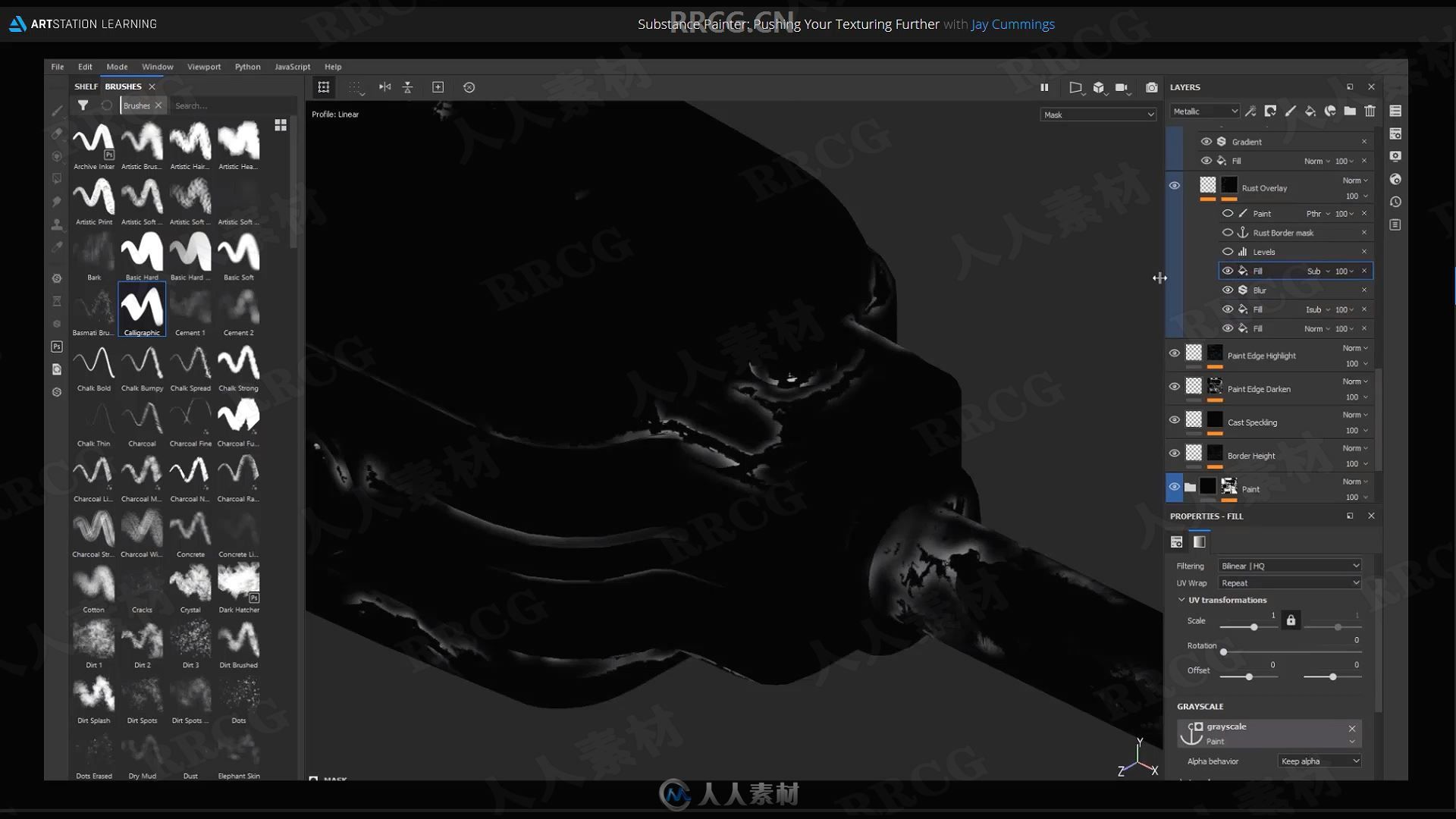Open the Sub blend mode dropdown on Fill
Viewport: 1456px width, 819px height.
coord(1318,271)
